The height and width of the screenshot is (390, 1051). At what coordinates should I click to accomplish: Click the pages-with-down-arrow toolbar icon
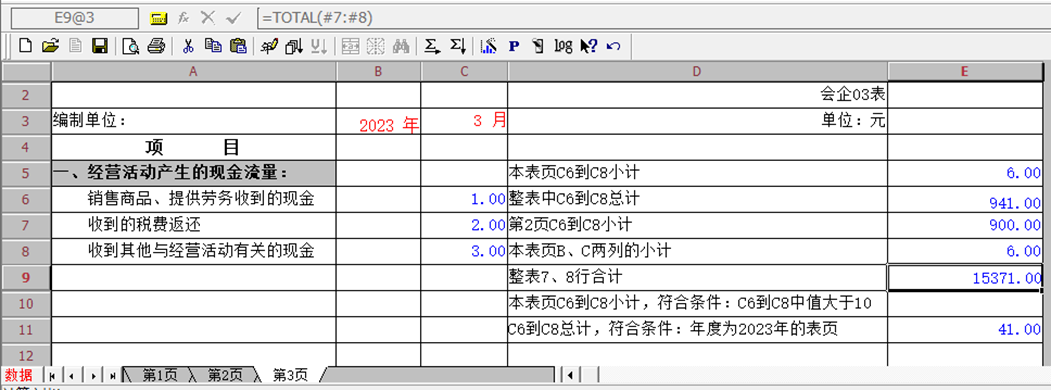pos(294,46)
